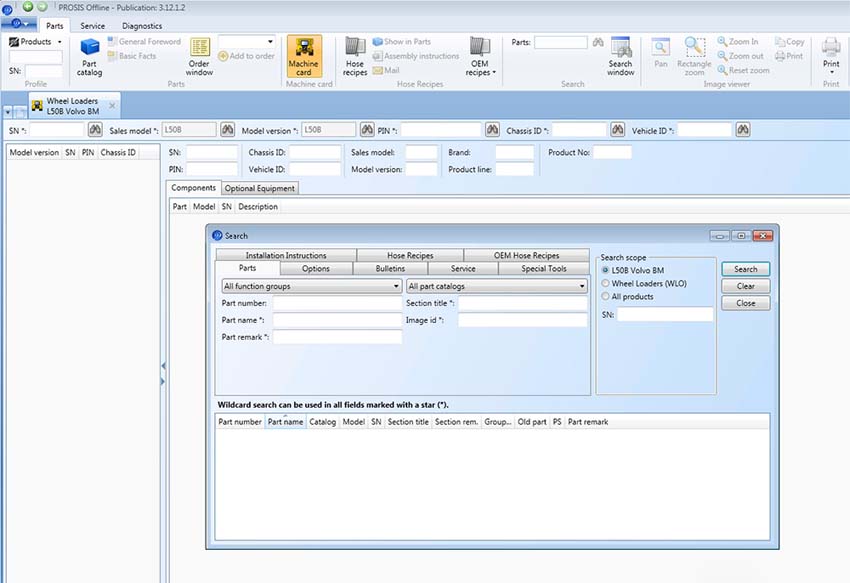Open the All part catalogs dropdown
Viewport: 850px width, 583px height.
pos(497,286)
